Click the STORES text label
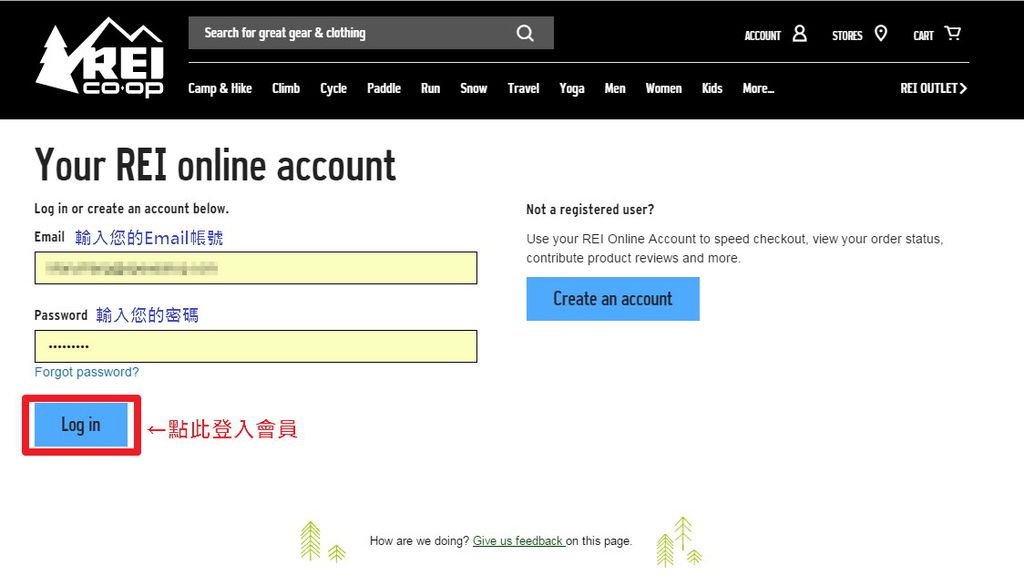The width and height of the screenshot is (1024, 586). [x=847, y=35]
